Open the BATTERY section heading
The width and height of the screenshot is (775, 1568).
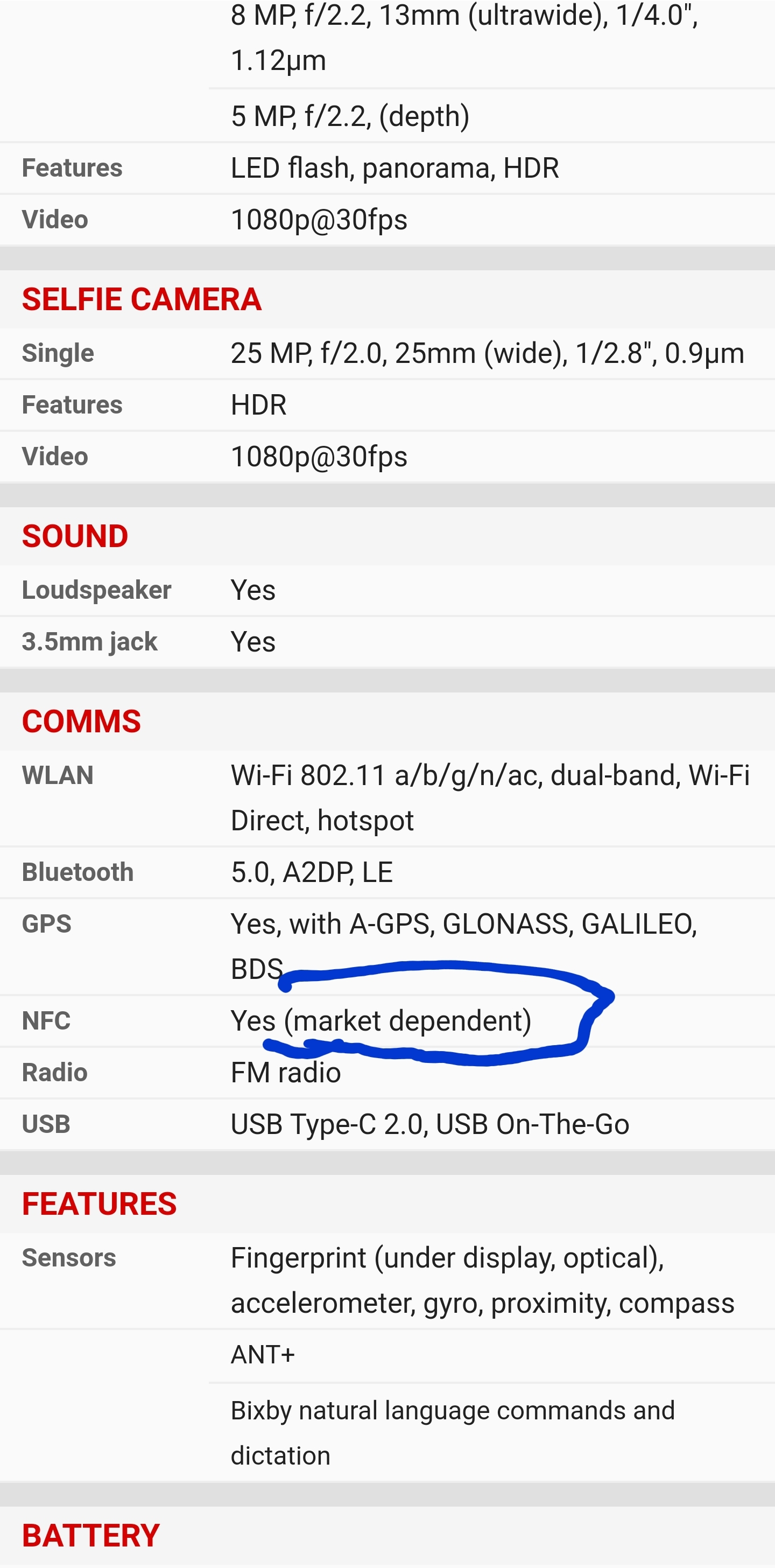[90, 1535]
